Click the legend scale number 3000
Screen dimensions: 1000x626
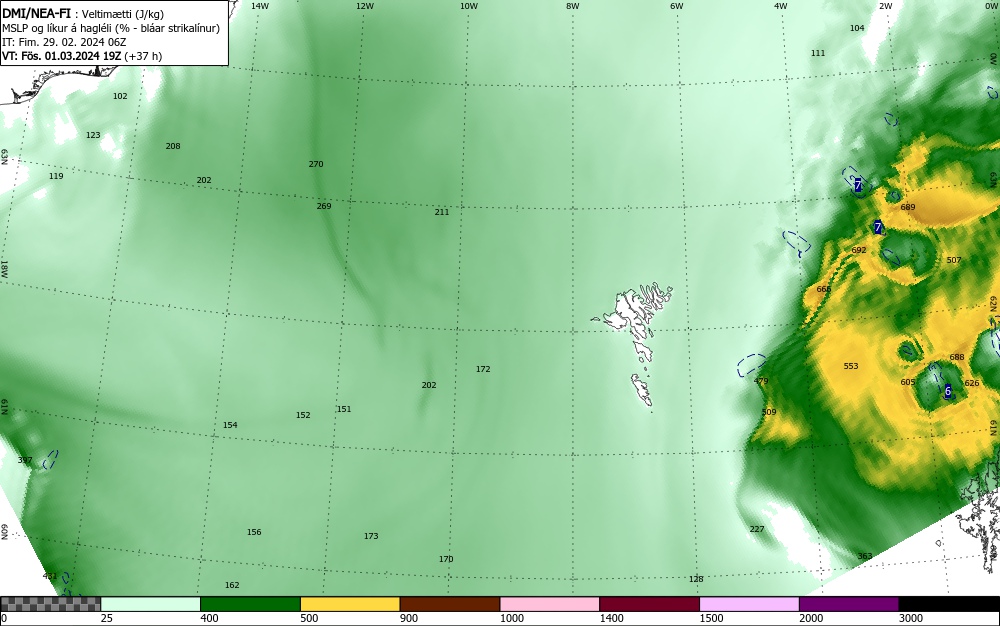(911, 618)
